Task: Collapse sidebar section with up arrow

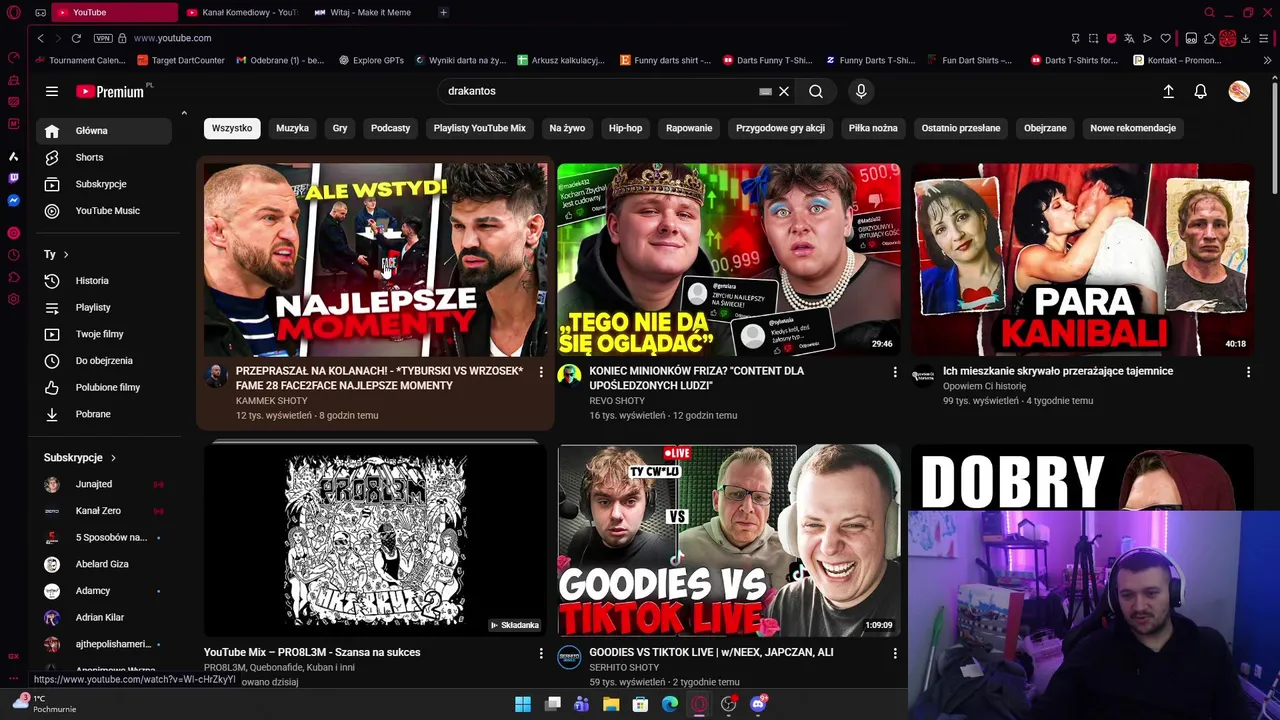Action: [184, 112]
